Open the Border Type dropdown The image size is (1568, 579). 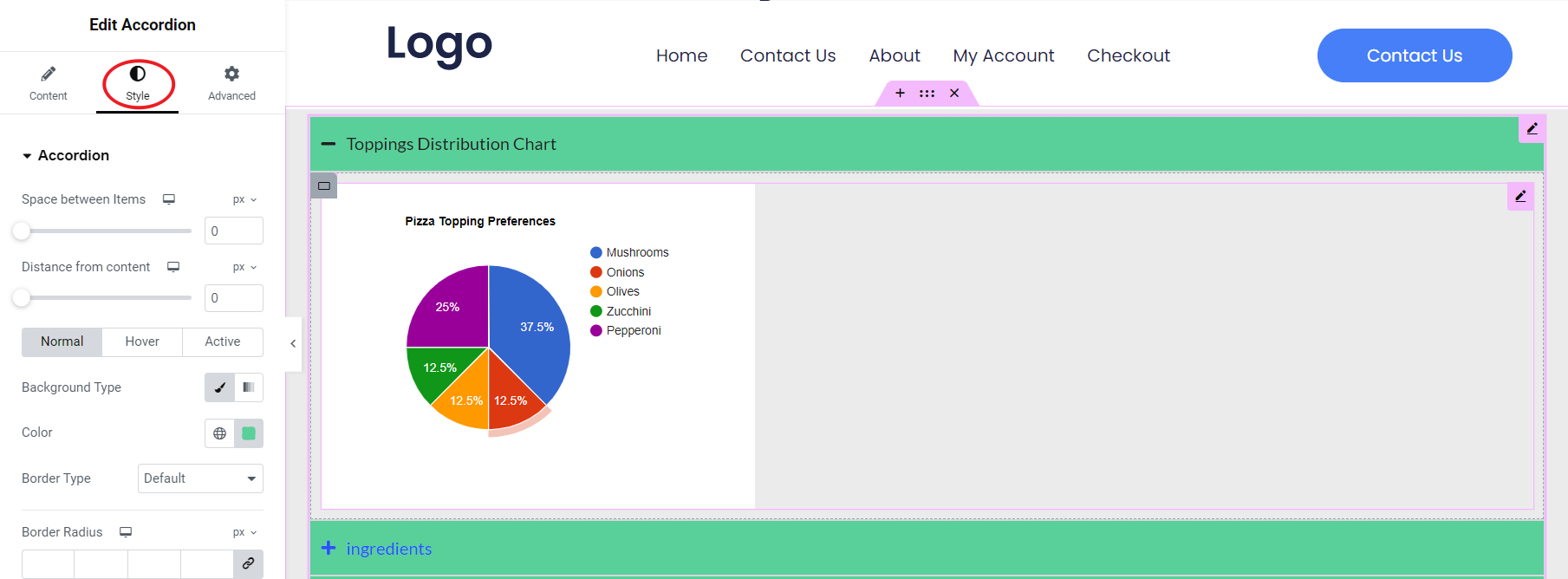(200, 478)
